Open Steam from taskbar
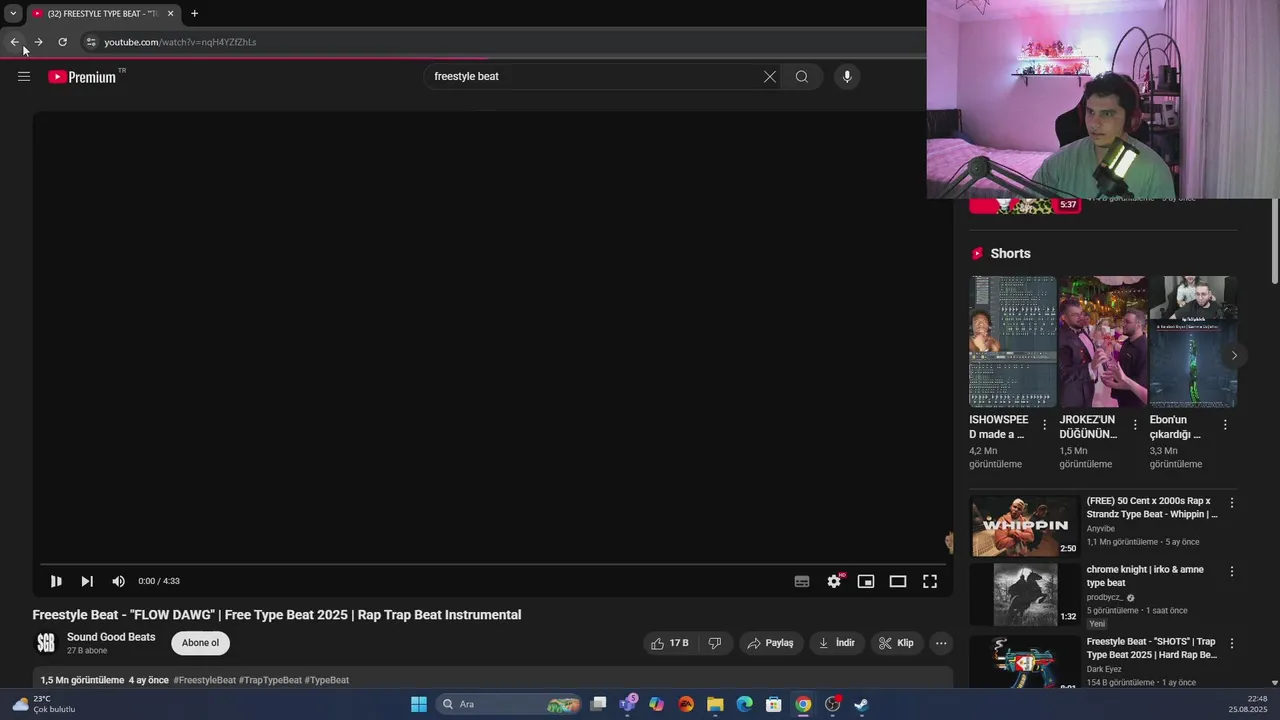Image resolution: width=1280 pixels, height=720 pixels. (861, 704)
